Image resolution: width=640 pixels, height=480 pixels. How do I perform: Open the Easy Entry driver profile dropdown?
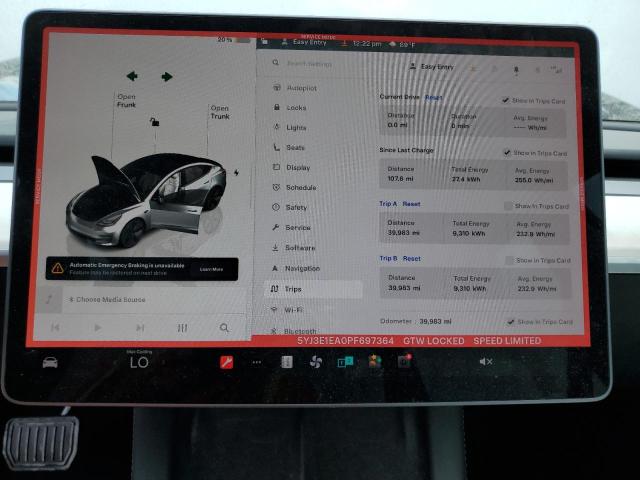point(432,67)
